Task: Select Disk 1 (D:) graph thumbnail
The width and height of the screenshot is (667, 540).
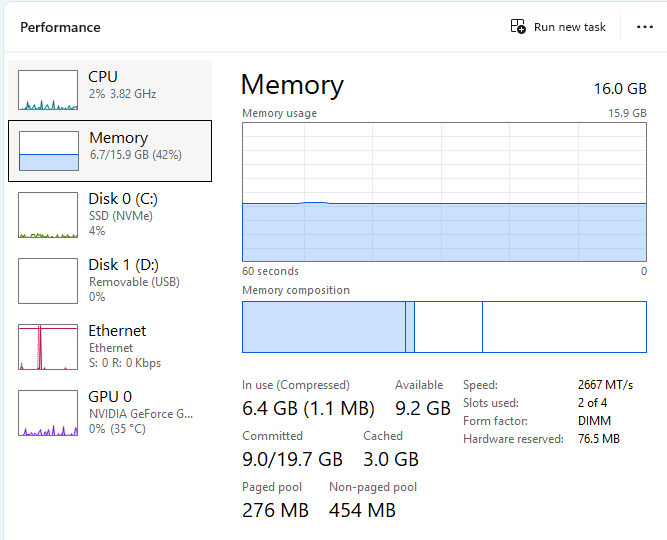Action: (48, 281)
